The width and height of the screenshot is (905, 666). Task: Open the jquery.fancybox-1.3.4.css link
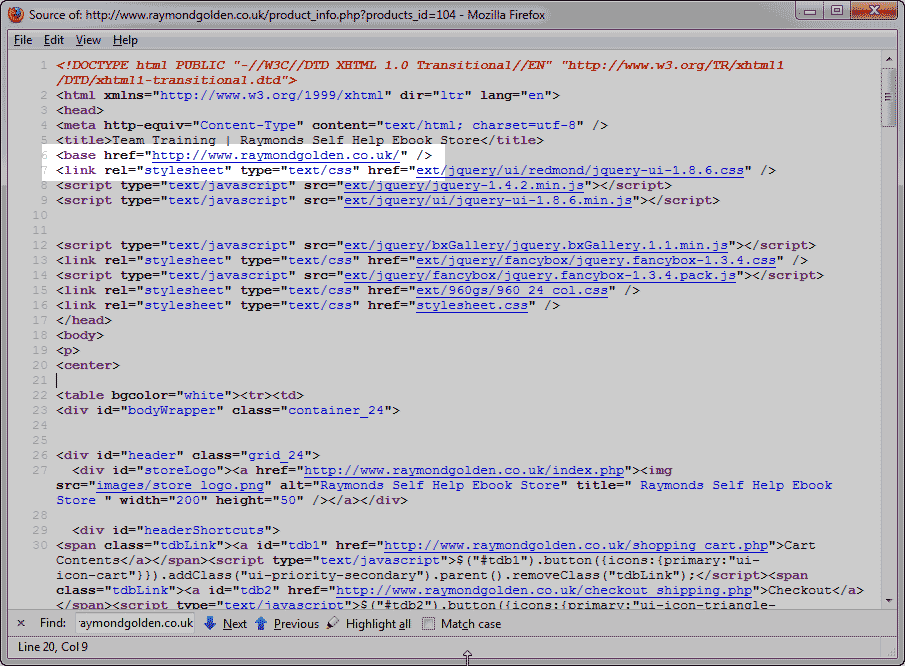pyautogui.click(x=596, y=260)
